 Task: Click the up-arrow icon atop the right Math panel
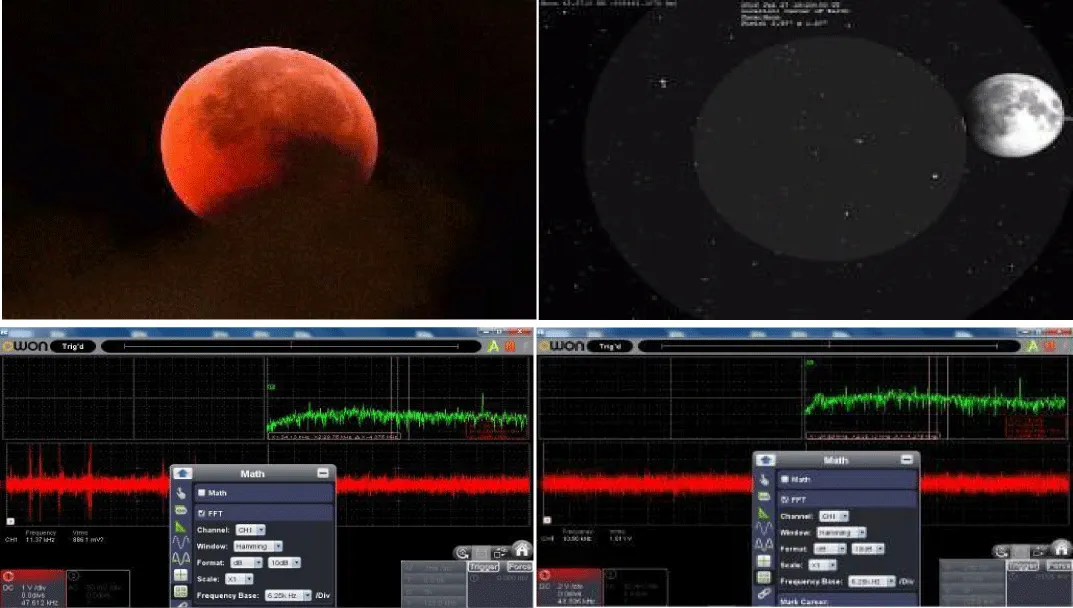click(766, 459)
